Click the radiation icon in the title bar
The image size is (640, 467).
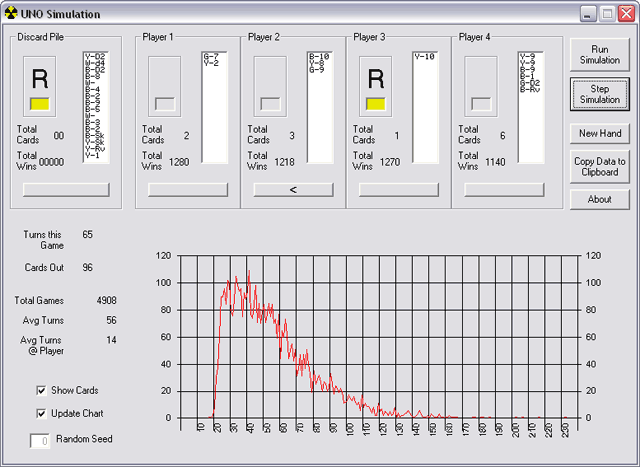[11, 13]
